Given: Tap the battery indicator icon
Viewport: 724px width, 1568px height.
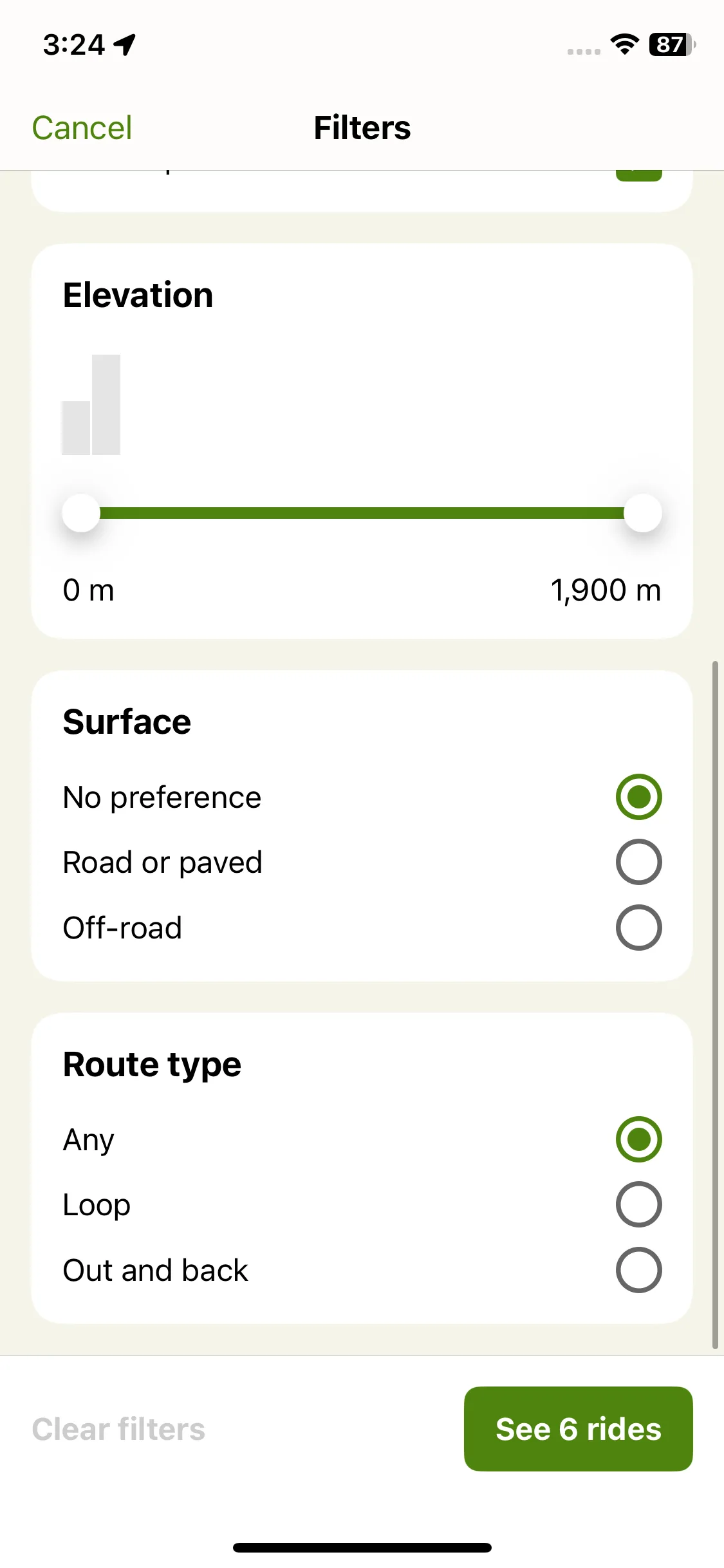Looking at the screenshot, I should pyautogui.click(x=673, y=44).
